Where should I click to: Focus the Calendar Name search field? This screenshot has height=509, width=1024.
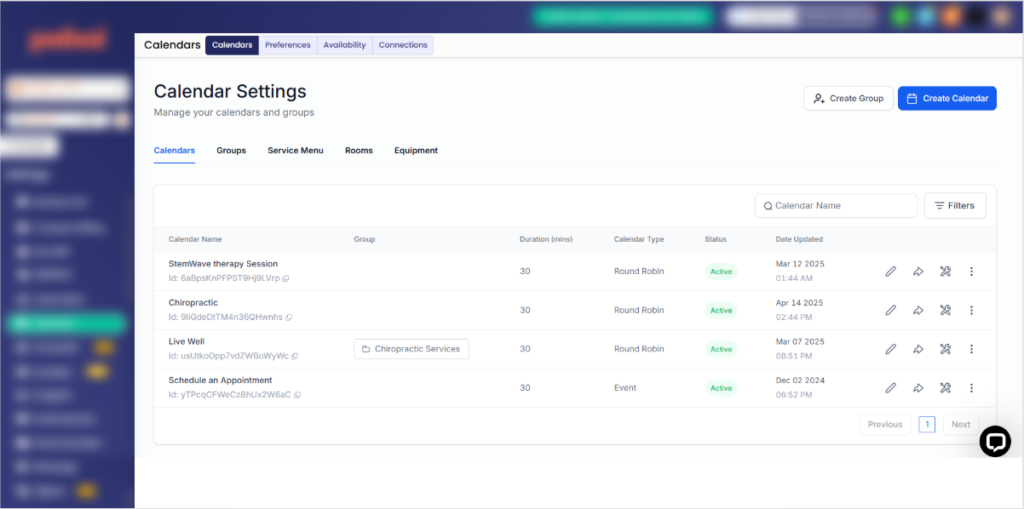[x=836, y=206]
